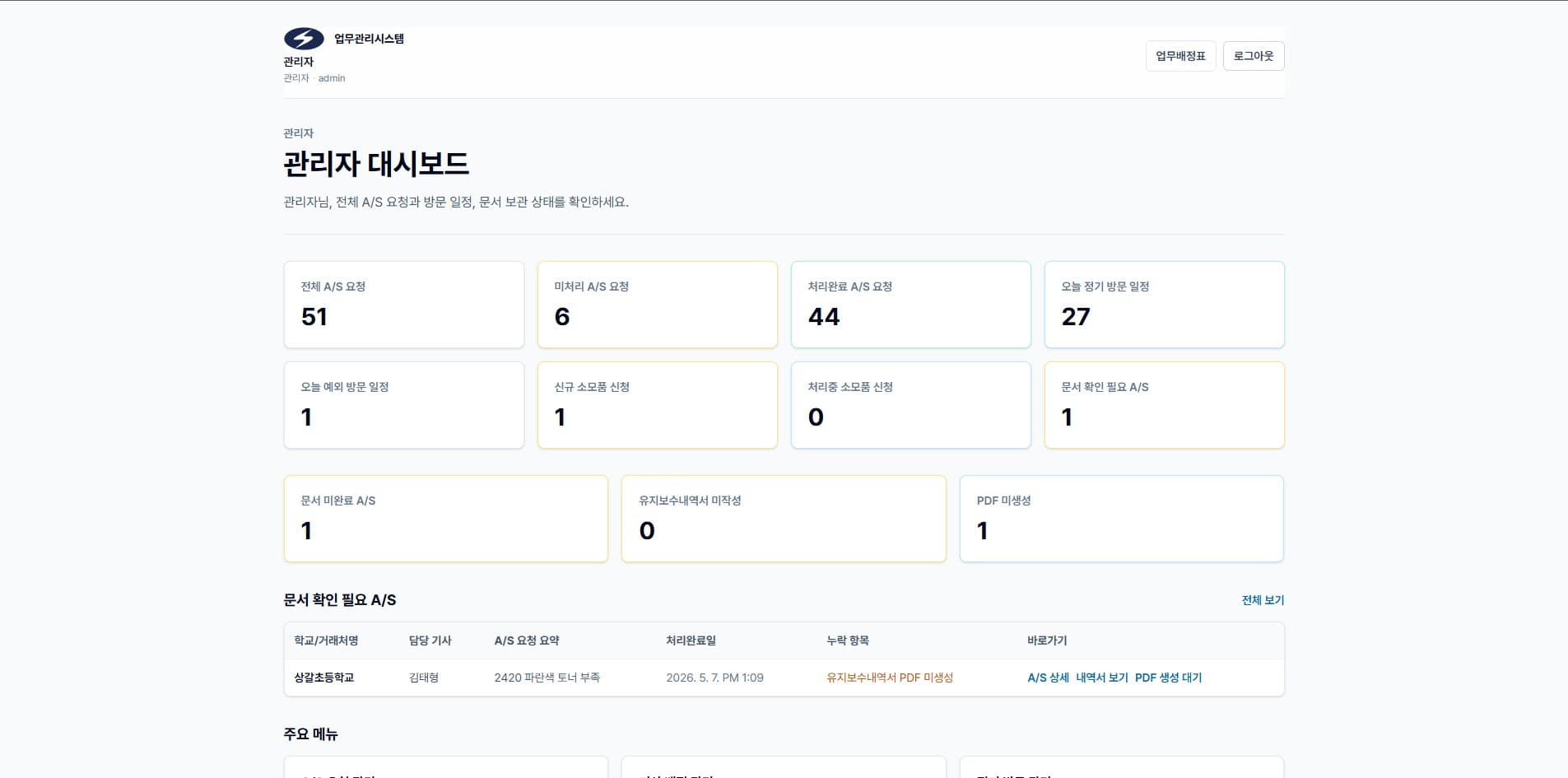Click the 전체 보기 link

click(1263, 600)
